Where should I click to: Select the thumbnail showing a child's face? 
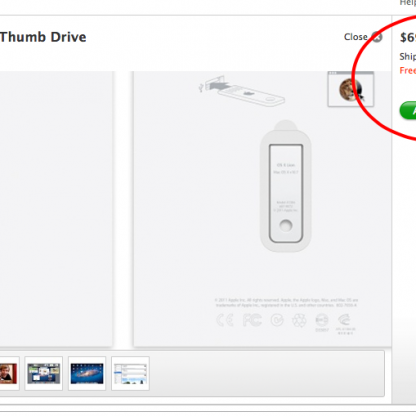9,373
